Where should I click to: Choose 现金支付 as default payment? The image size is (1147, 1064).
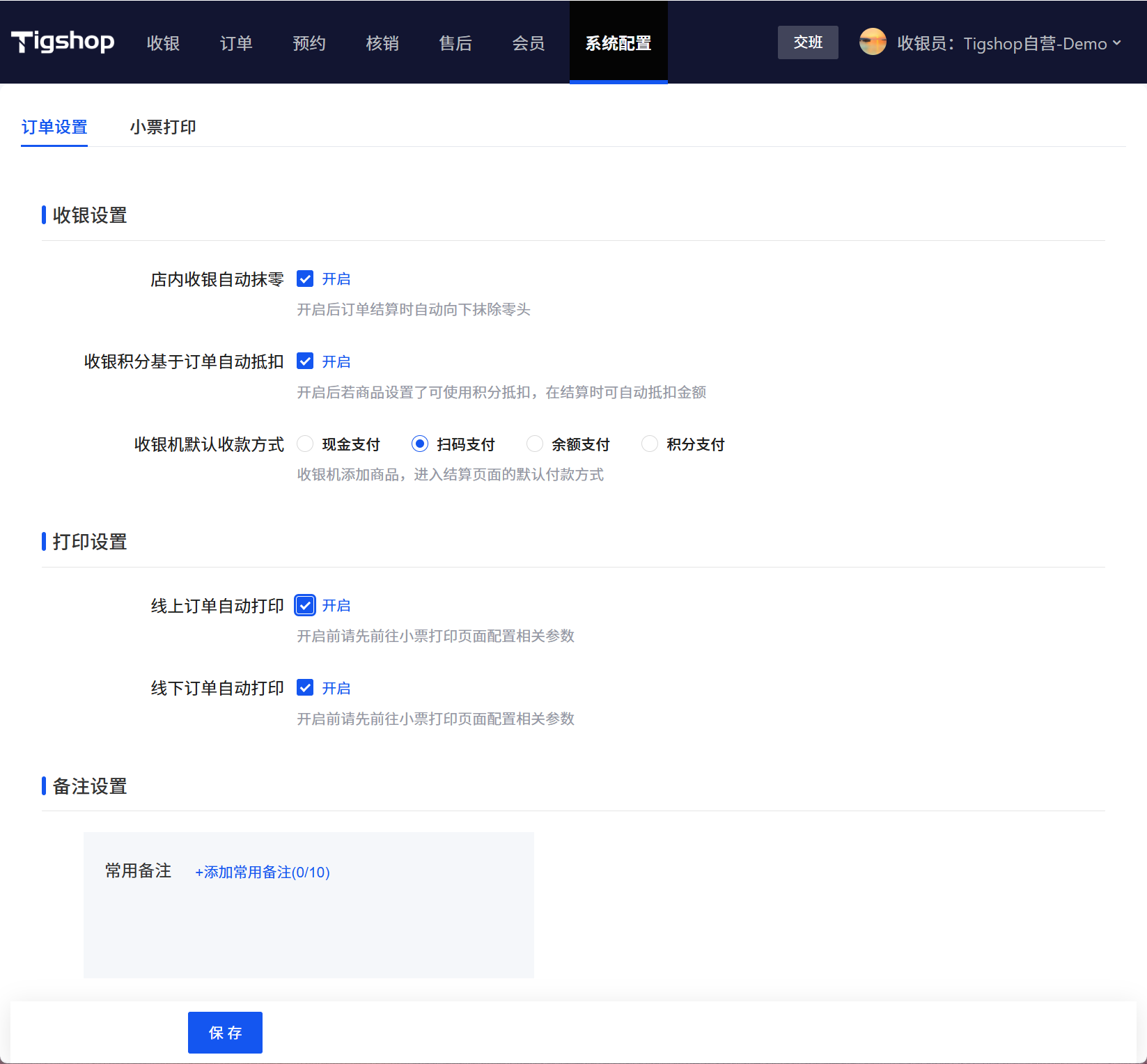tap(306, 444)
